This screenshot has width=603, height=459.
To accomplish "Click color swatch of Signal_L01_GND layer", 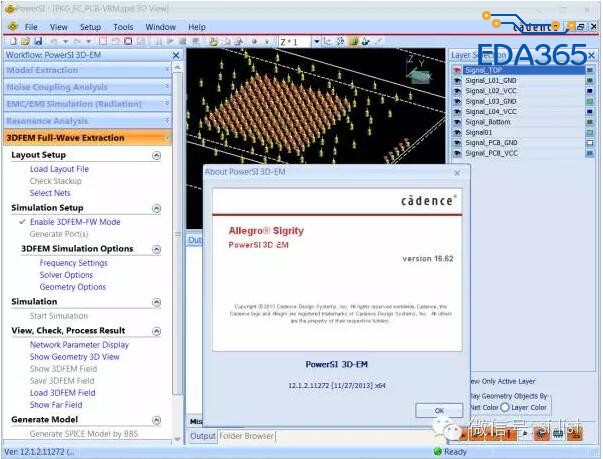I will click(589, 80).
